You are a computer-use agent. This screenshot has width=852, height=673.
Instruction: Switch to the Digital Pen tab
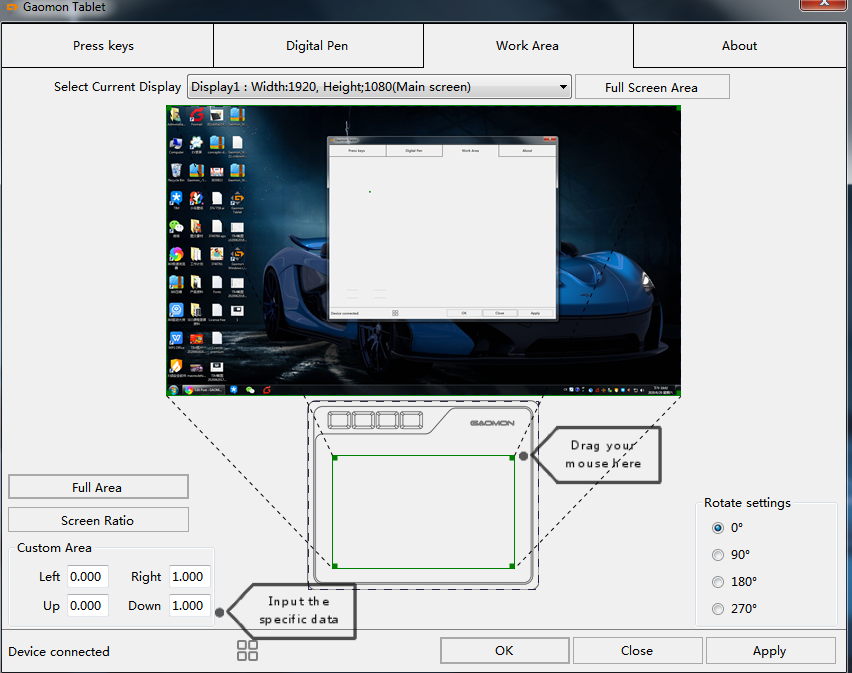318,46
